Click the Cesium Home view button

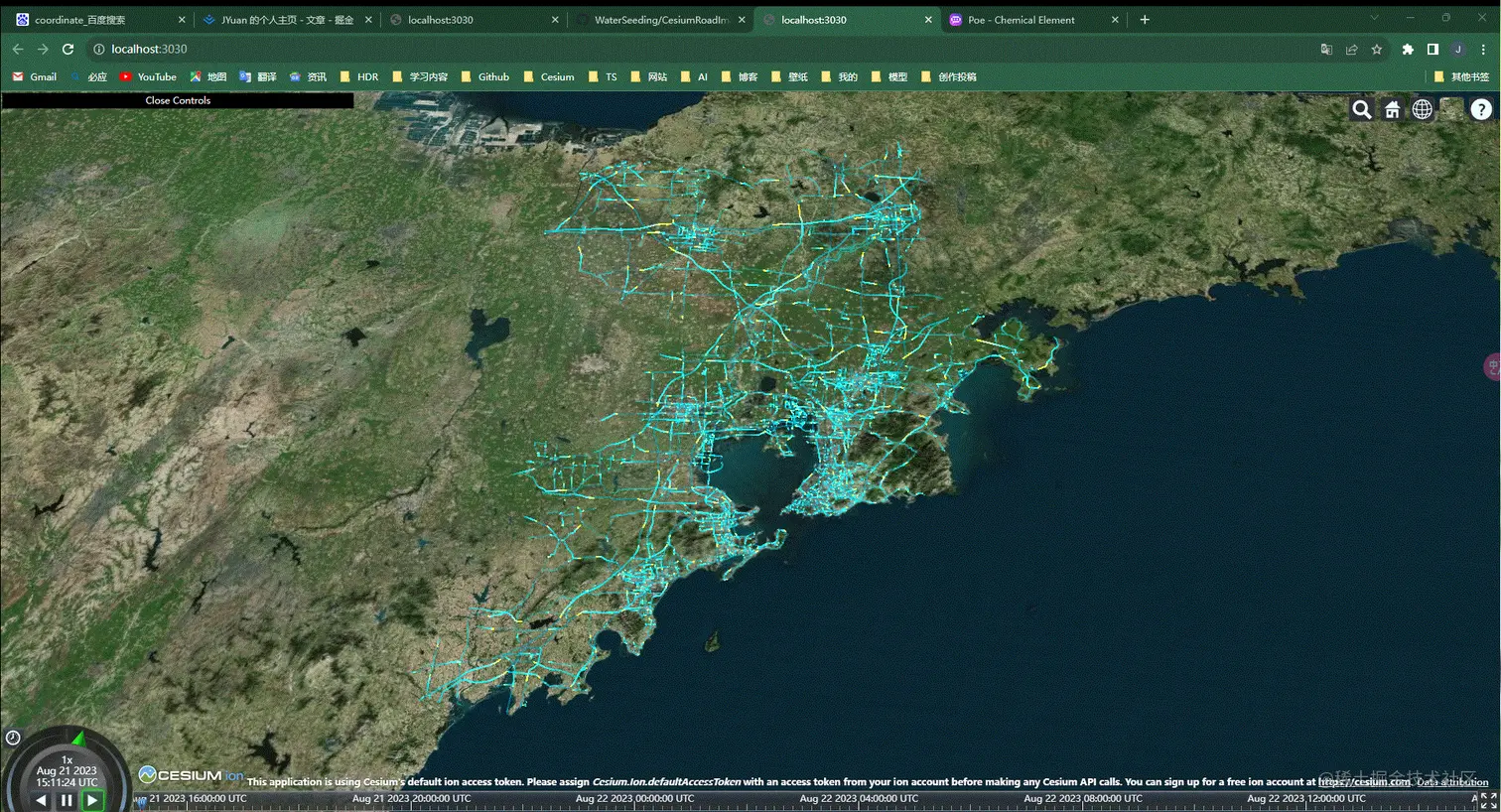tap(1392, 110)
